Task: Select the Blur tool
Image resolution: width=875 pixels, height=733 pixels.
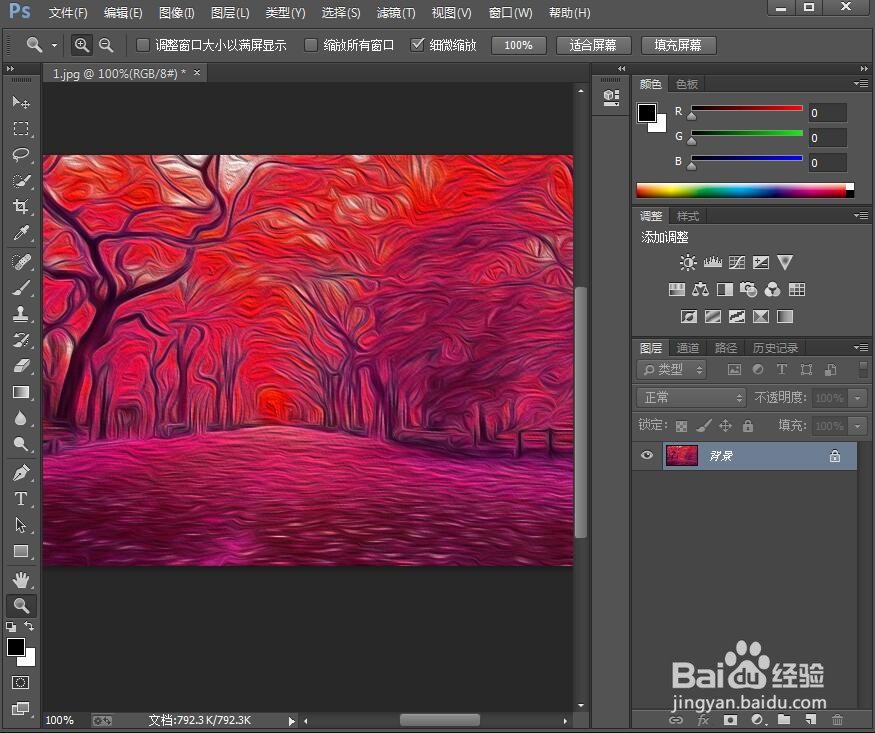Action: [x=21, y=418]
